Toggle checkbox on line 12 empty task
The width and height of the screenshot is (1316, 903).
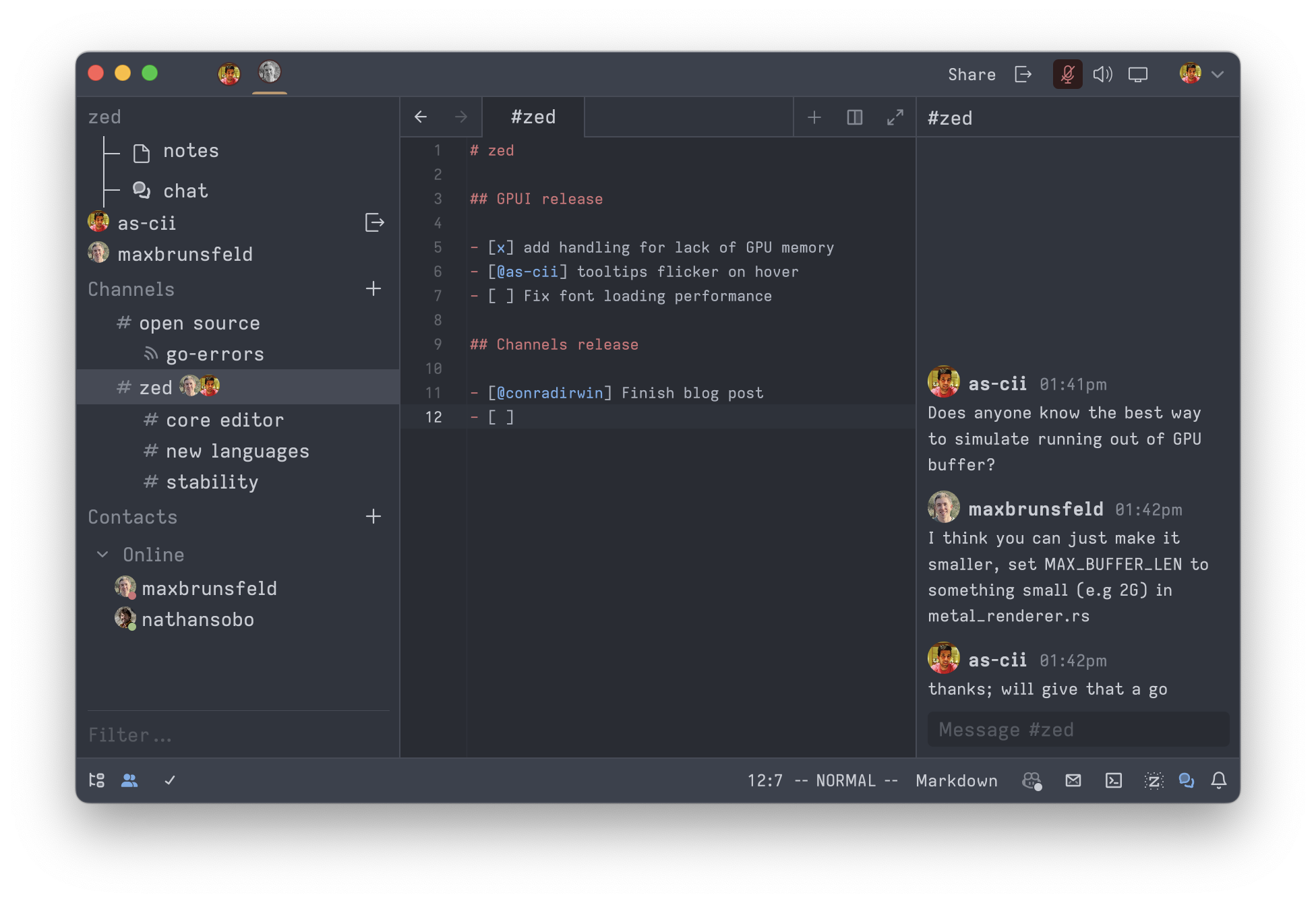(505, 417)
